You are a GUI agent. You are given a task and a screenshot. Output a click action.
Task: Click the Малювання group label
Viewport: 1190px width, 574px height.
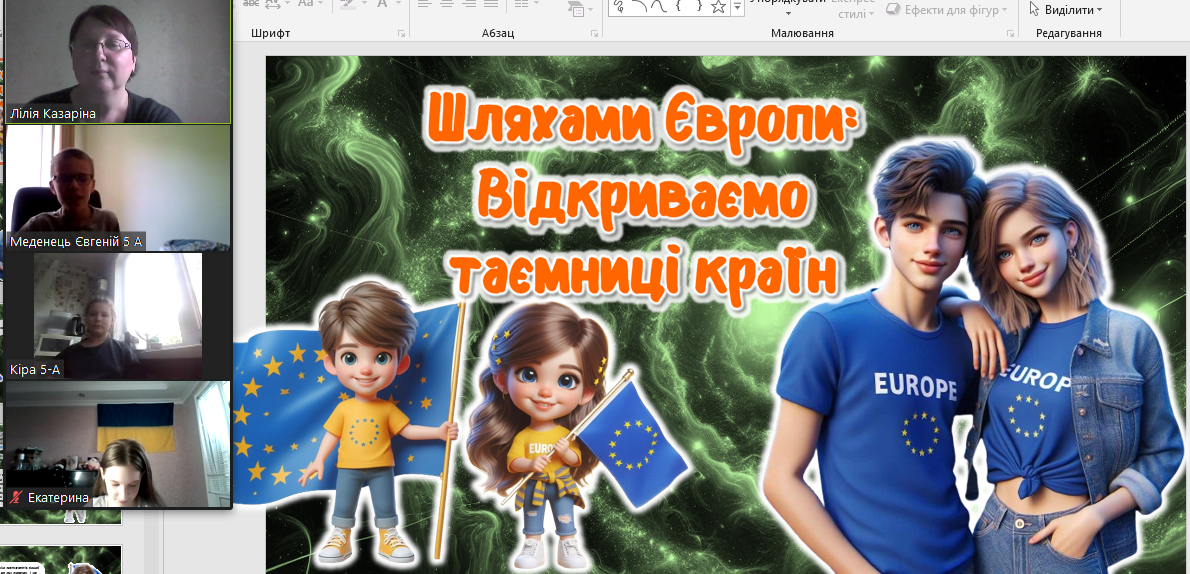[x=802, y=33]
